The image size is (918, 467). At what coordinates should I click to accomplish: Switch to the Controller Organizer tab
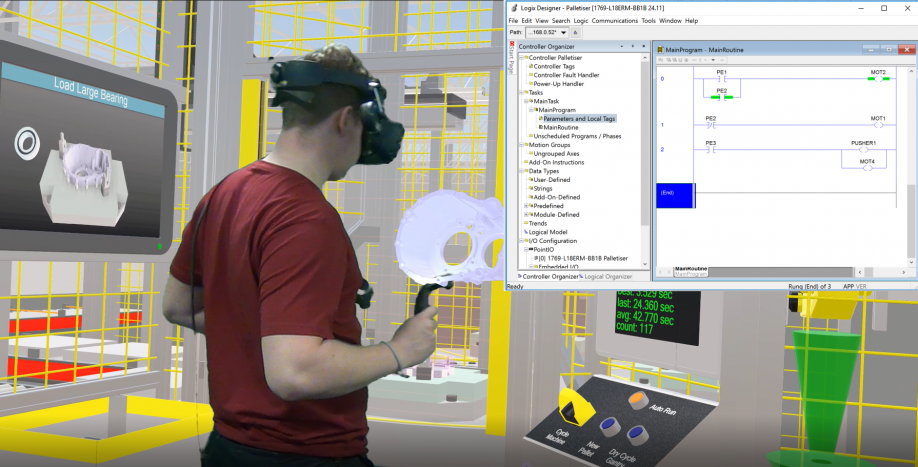pyautogui.click(x=550, y=276)
